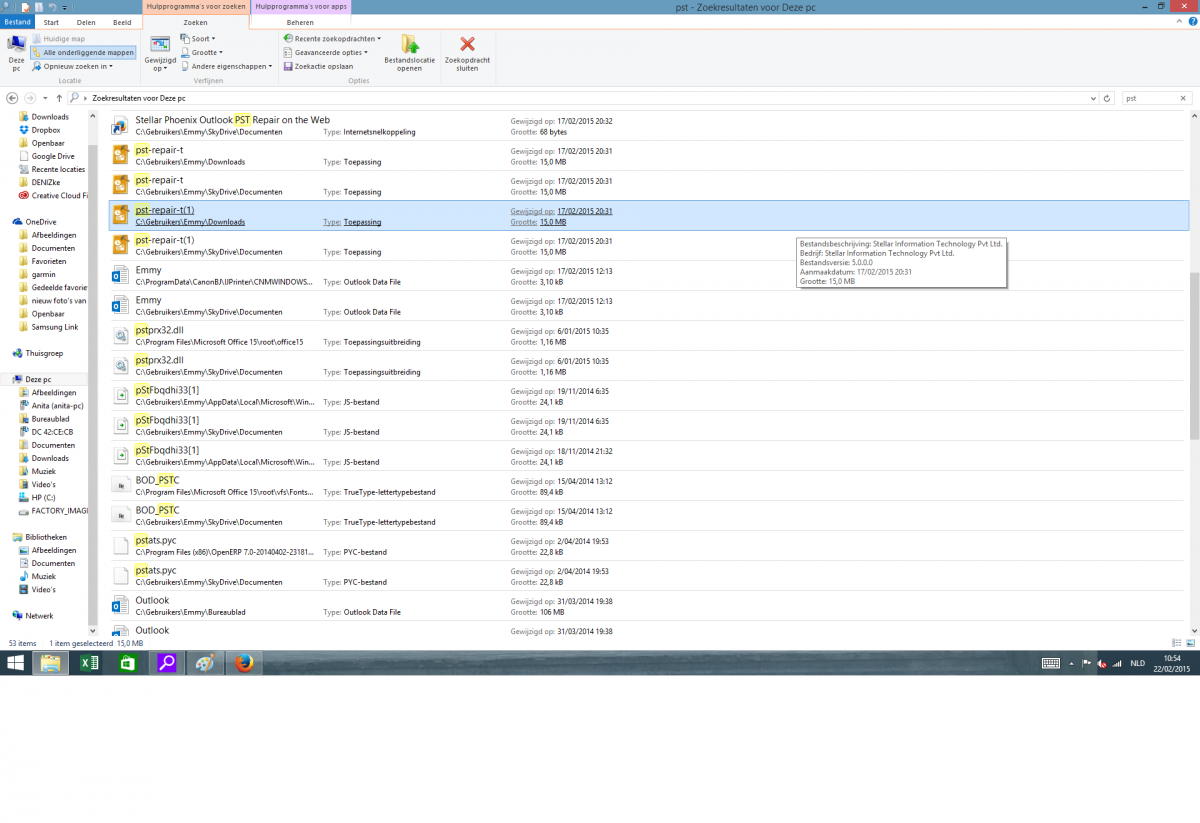This screenshot has width=1200, height=823.
Task: Click the Bestandslocatie openen folder icon
Action: coord(409,44)
